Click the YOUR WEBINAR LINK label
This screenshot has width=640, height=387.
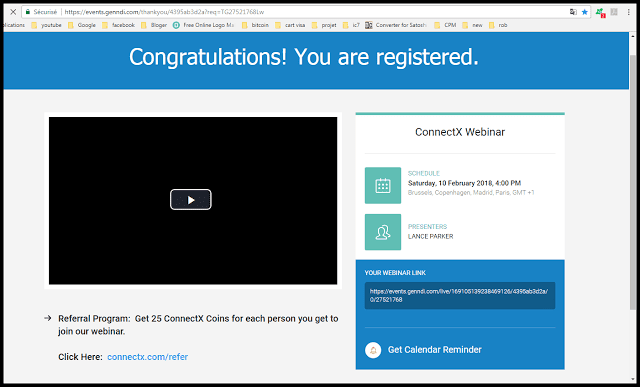coord(395,273)
